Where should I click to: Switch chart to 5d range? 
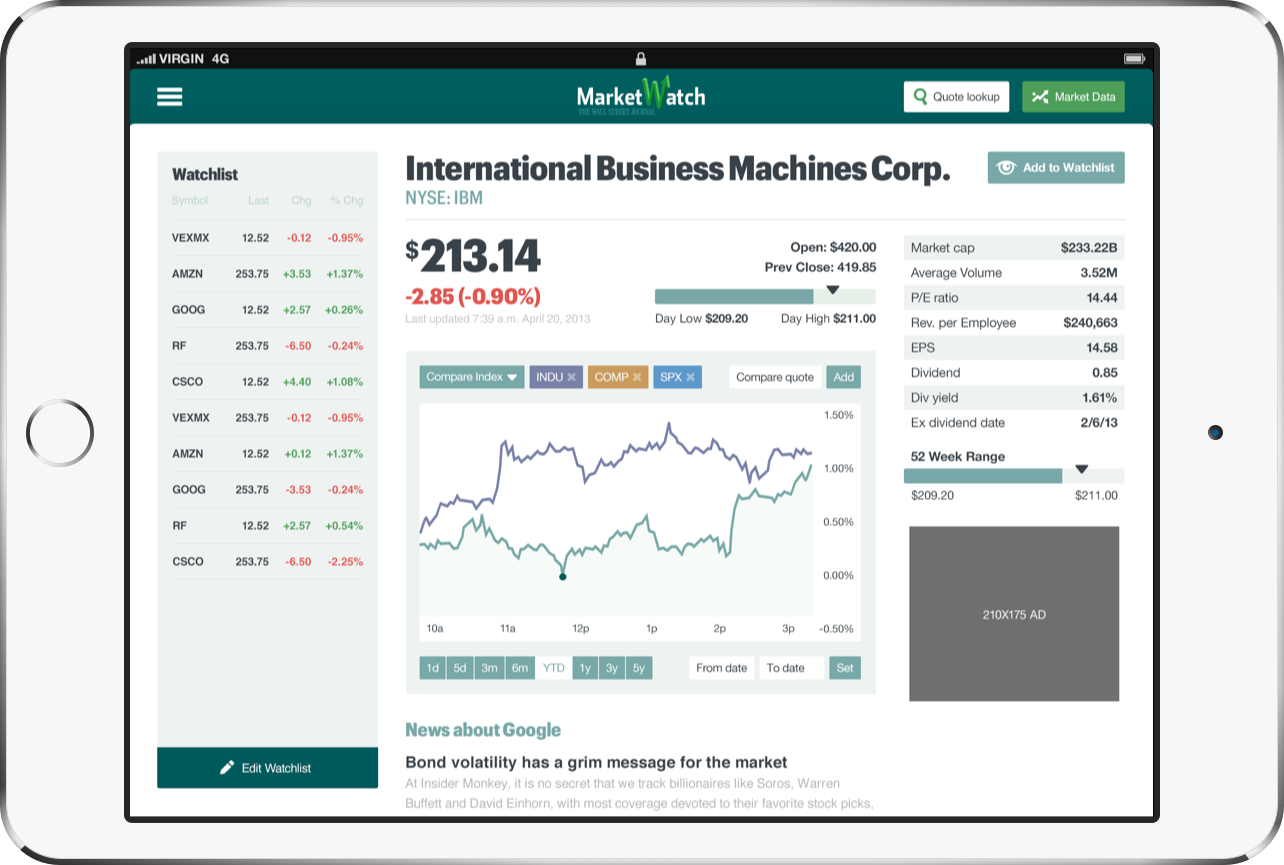(x=460, y=668)
